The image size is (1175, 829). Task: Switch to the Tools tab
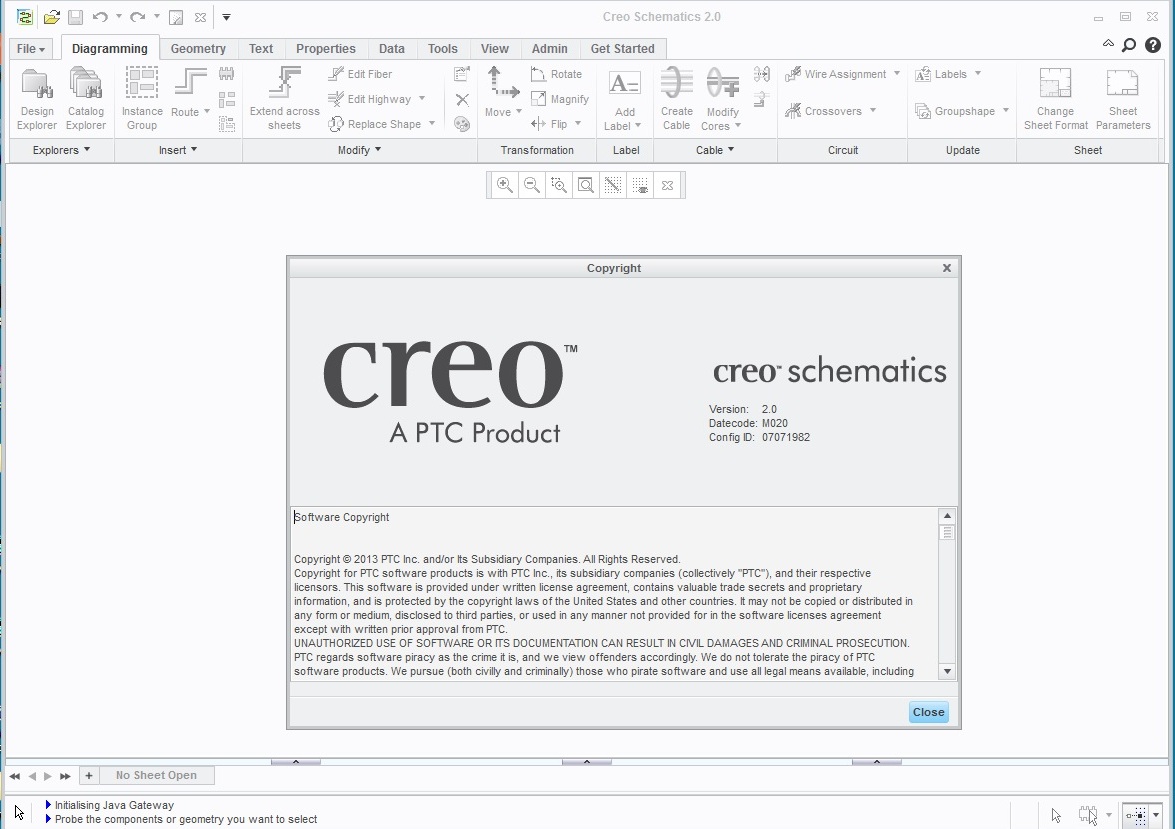(442, 49)
